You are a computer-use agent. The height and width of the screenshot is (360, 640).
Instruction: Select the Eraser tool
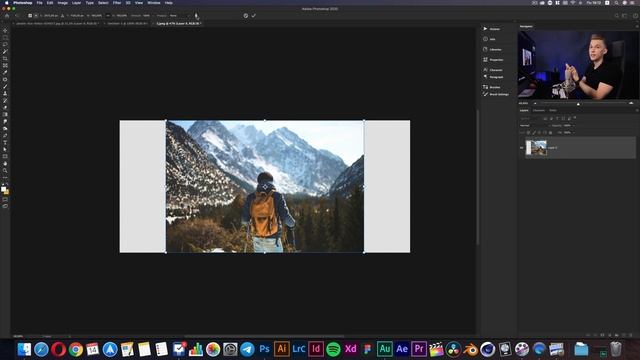5,107
